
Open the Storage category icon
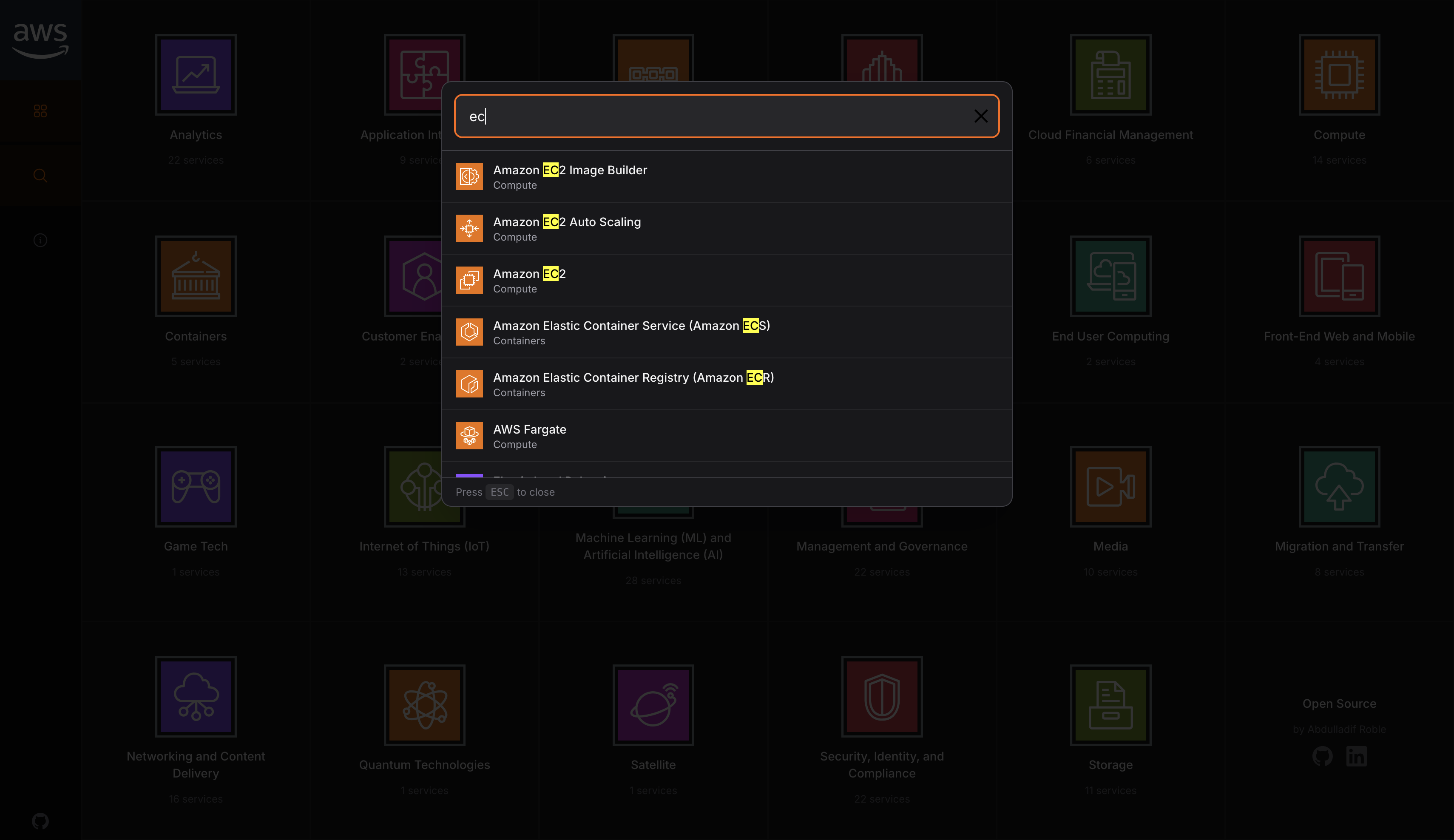coord(1110,705)
